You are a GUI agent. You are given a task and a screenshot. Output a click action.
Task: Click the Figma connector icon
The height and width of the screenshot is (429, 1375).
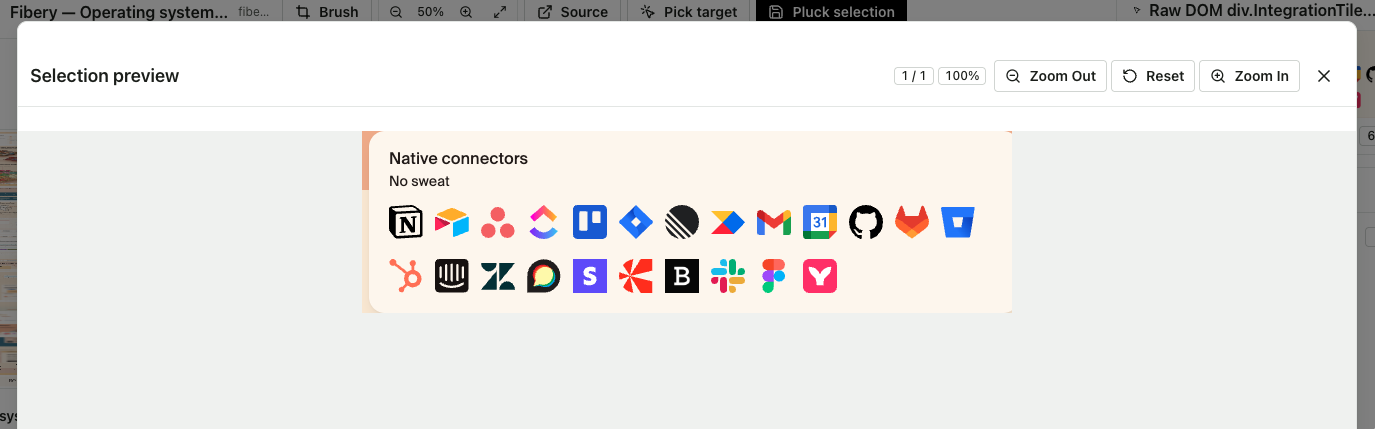click(774, 276)
